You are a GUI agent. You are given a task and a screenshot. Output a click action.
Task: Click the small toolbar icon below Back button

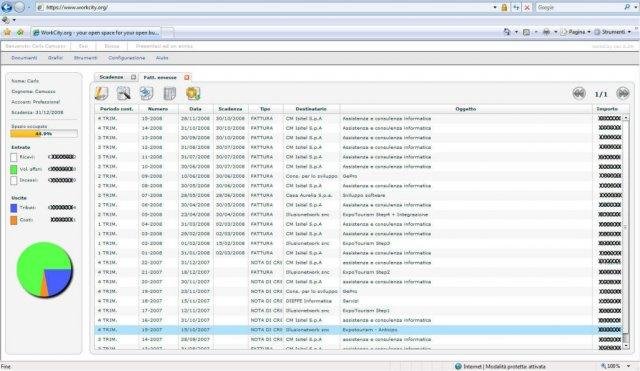click(x=6, y=20)
